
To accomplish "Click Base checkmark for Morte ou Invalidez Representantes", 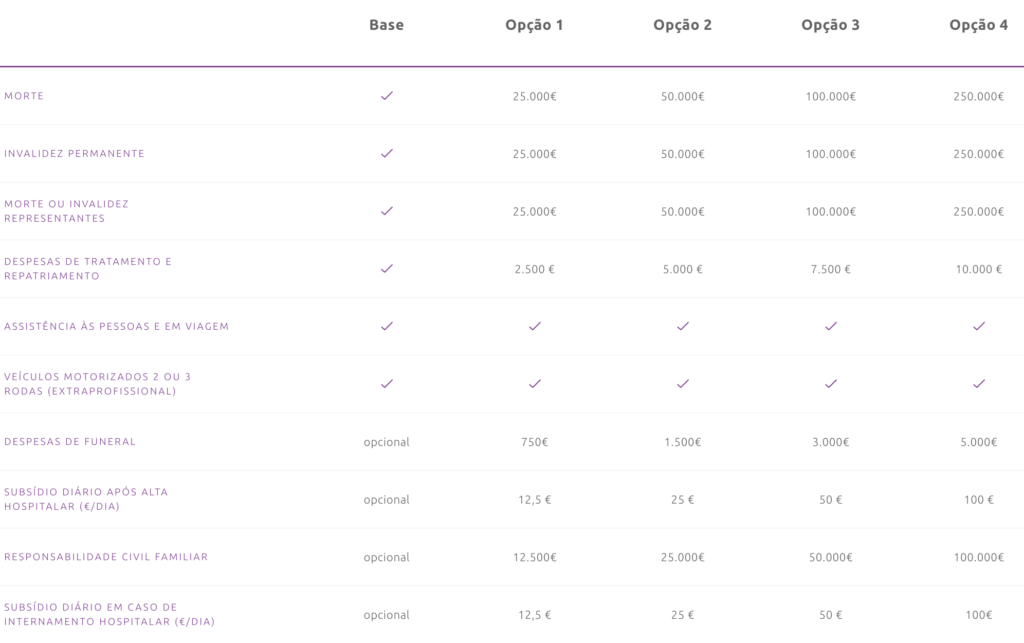I will pyautogui.click(x=387, y=211).
